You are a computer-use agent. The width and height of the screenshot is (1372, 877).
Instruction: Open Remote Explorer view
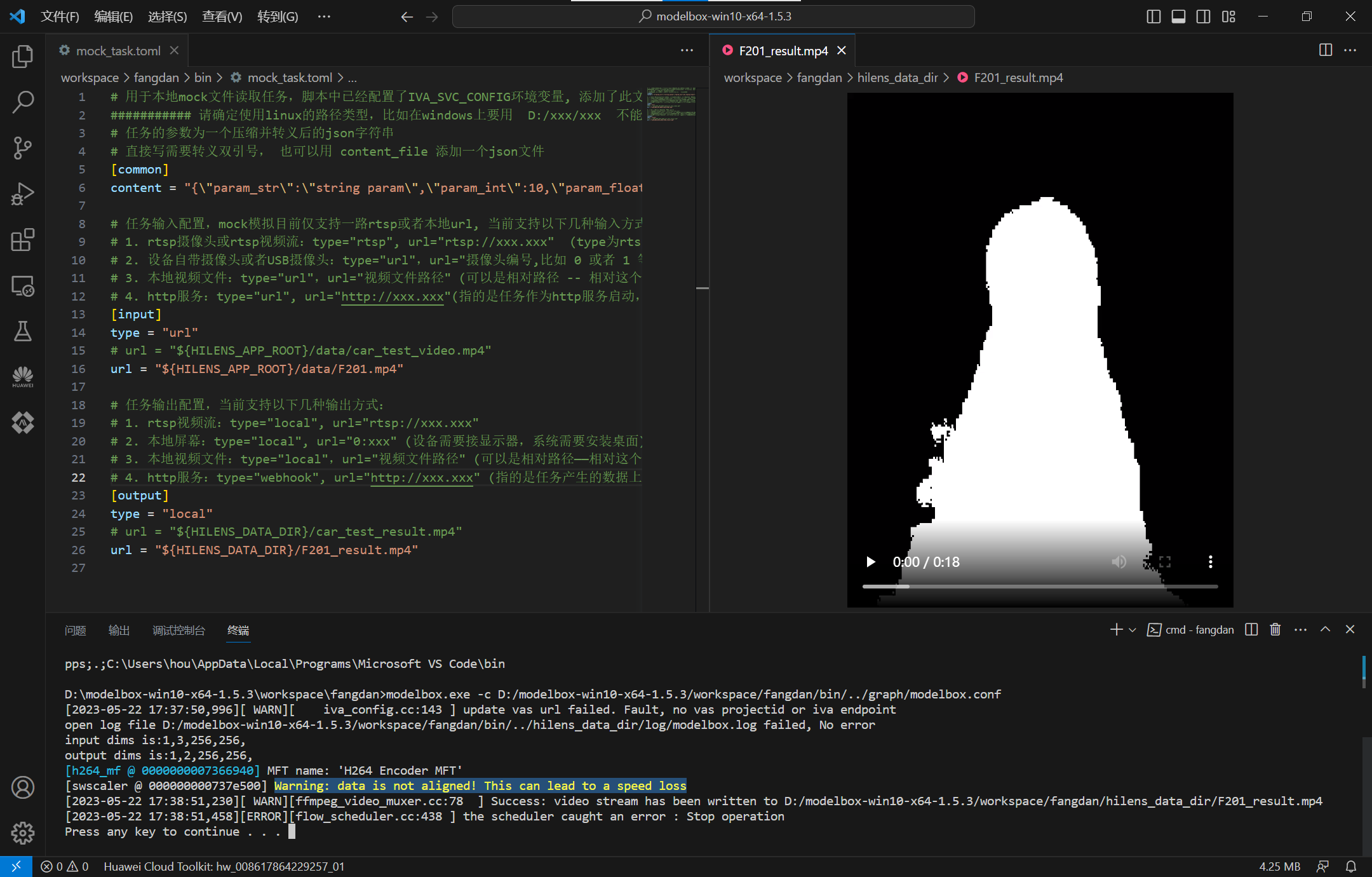coord(23,286)
